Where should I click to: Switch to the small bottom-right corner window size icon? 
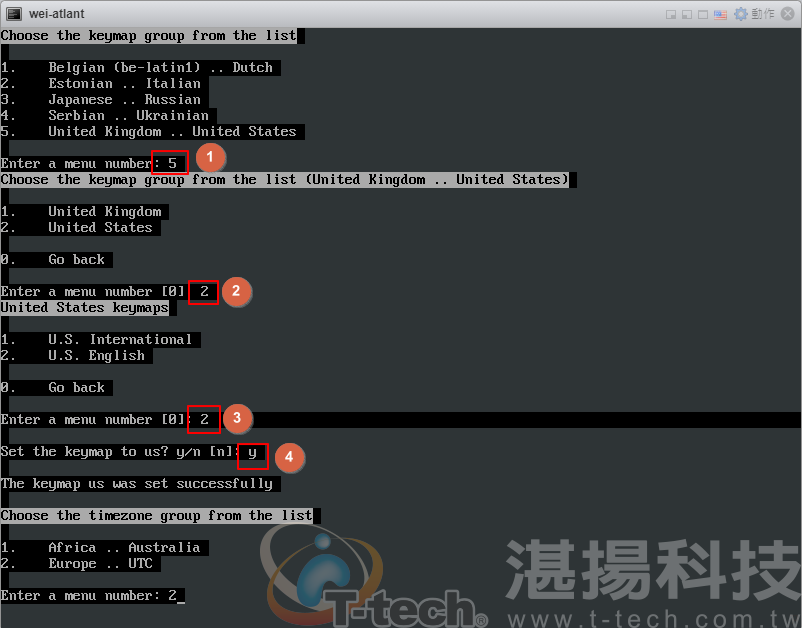point(671,14)
